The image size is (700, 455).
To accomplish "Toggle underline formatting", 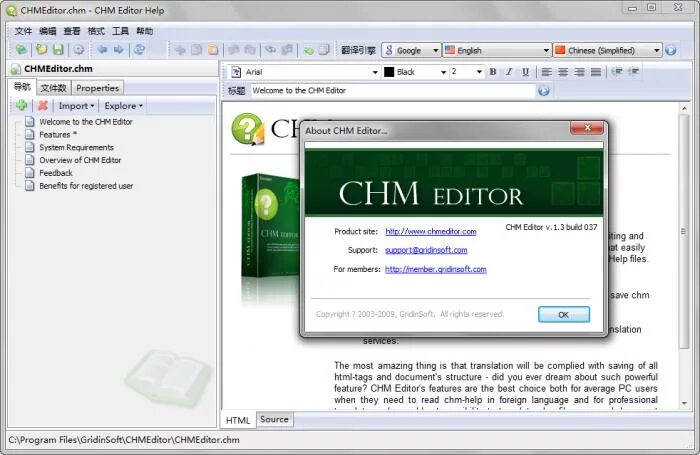I will (525, 71).
